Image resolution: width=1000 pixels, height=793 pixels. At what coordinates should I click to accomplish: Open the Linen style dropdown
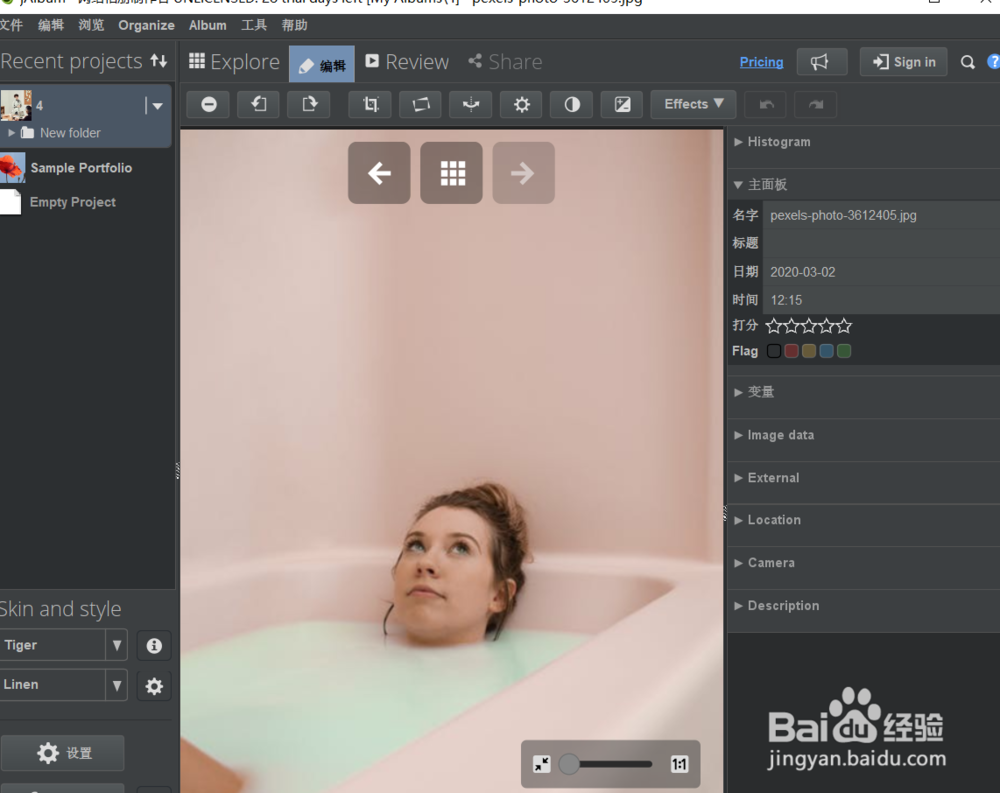tap(117, 685)
